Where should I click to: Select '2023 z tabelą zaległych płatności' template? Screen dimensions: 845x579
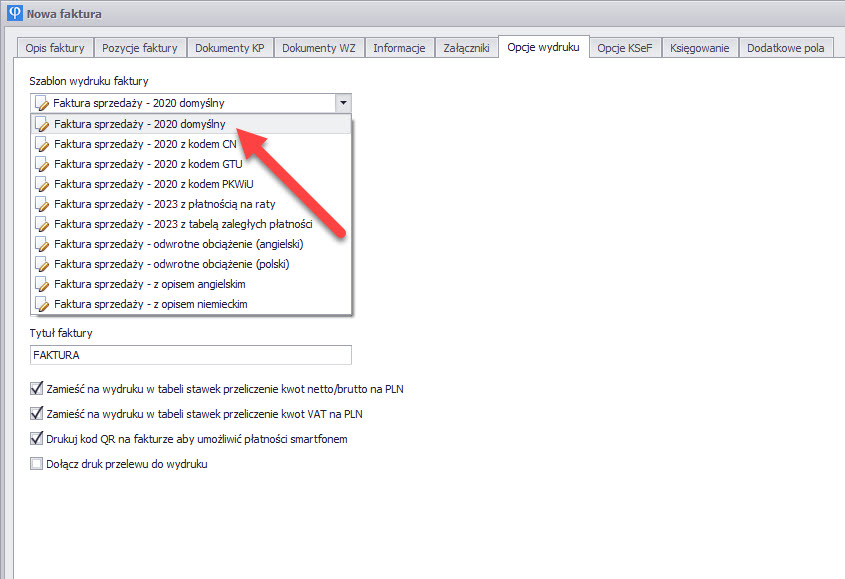183,224
